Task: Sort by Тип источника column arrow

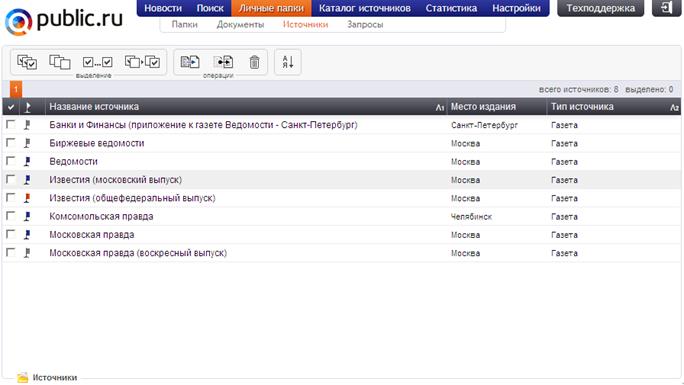Action: [674, 107]
